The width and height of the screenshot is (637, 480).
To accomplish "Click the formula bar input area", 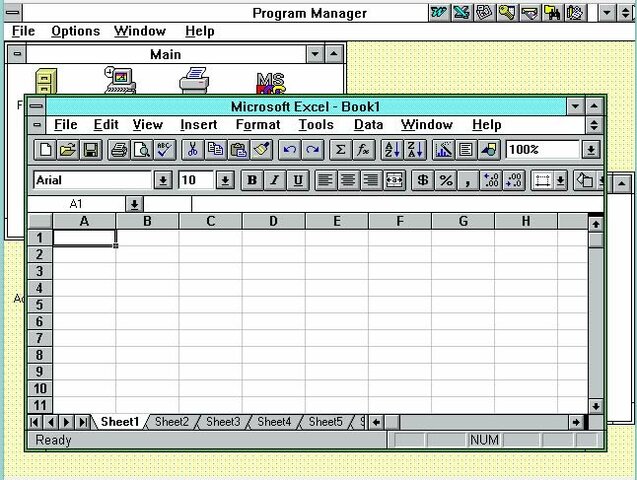I will click(x=397, y=204).
